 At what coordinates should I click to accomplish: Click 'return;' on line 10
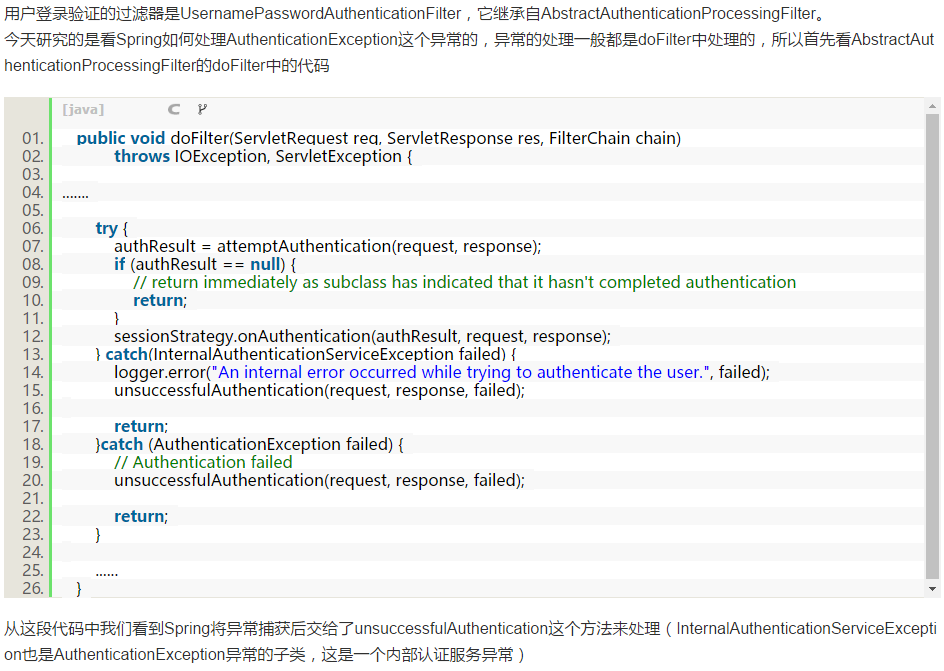[x=160, y=301]
